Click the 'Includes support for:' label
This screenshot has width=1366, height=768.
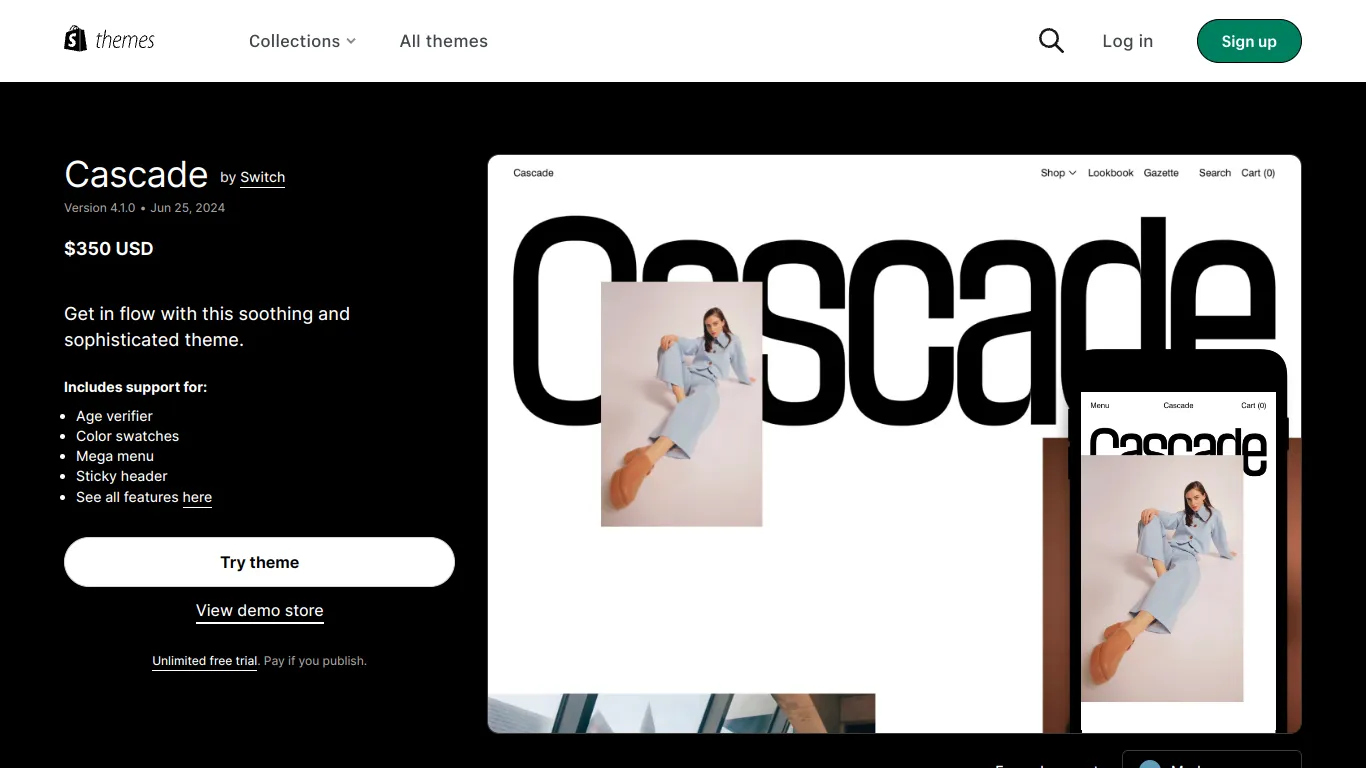pyautogui.click(x=136, y=387)
